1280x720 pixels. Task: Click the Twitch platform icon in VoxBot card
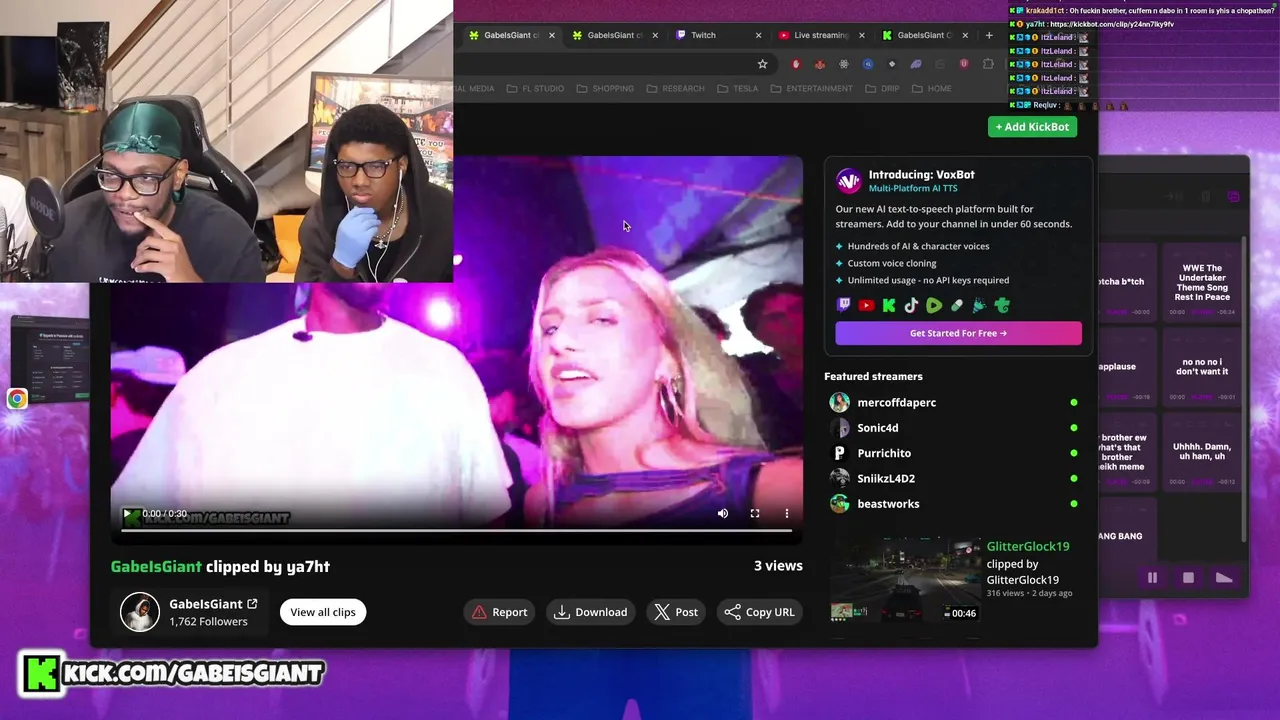(x=844, y=305)
